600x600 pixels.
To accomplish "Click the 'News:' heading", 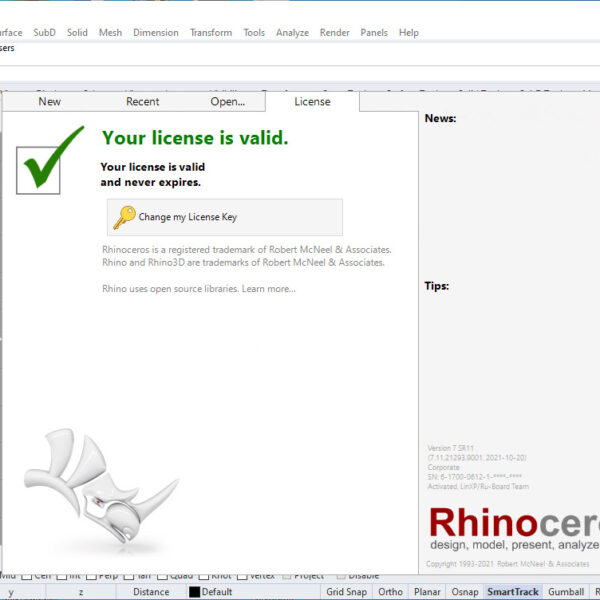I will pyautogui.click(x=440, y=118).
